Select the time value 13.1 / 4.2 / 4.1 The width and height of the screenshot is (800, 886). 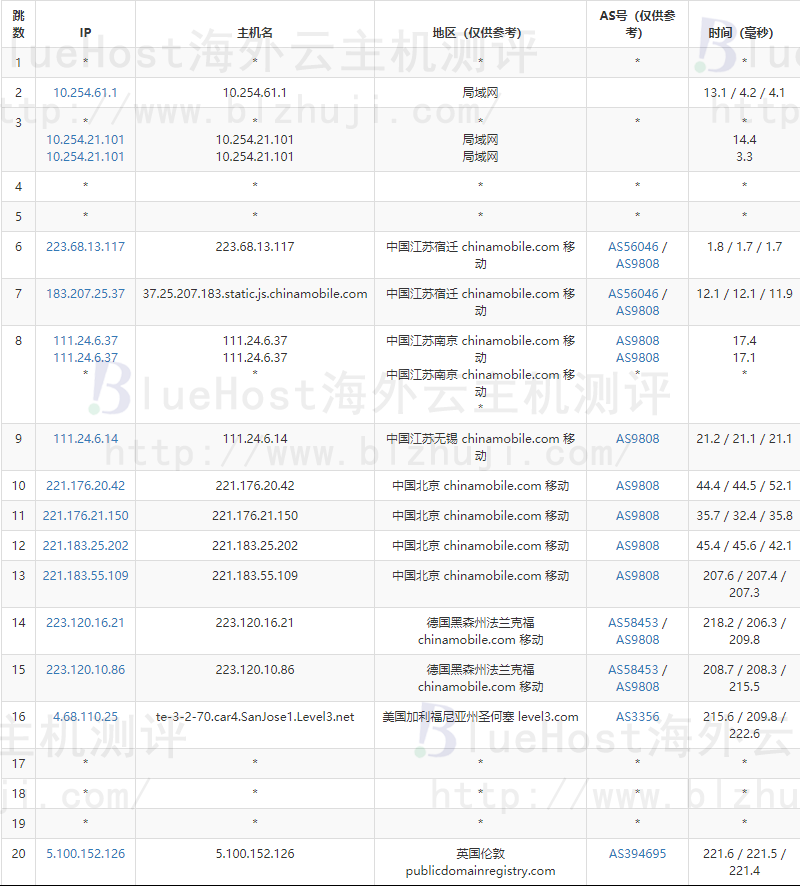point(744,93)
